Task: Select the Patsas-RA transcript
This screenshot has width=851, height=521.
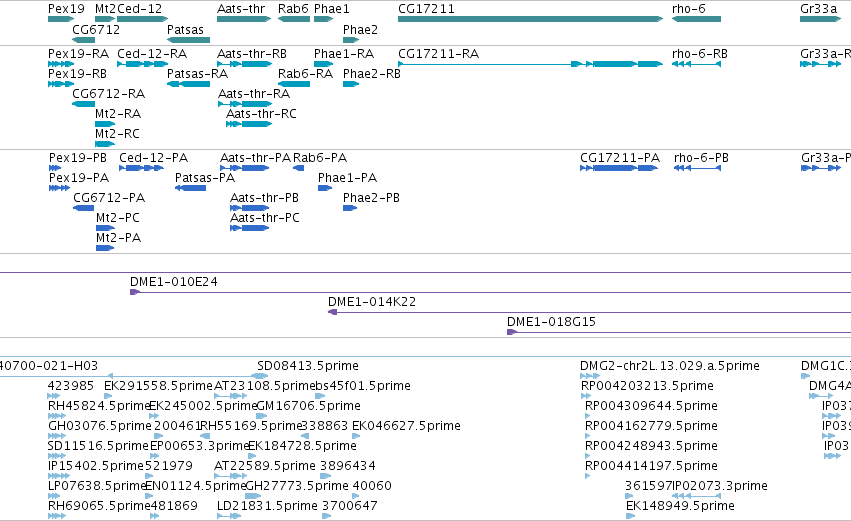Action: click(188, 84)
